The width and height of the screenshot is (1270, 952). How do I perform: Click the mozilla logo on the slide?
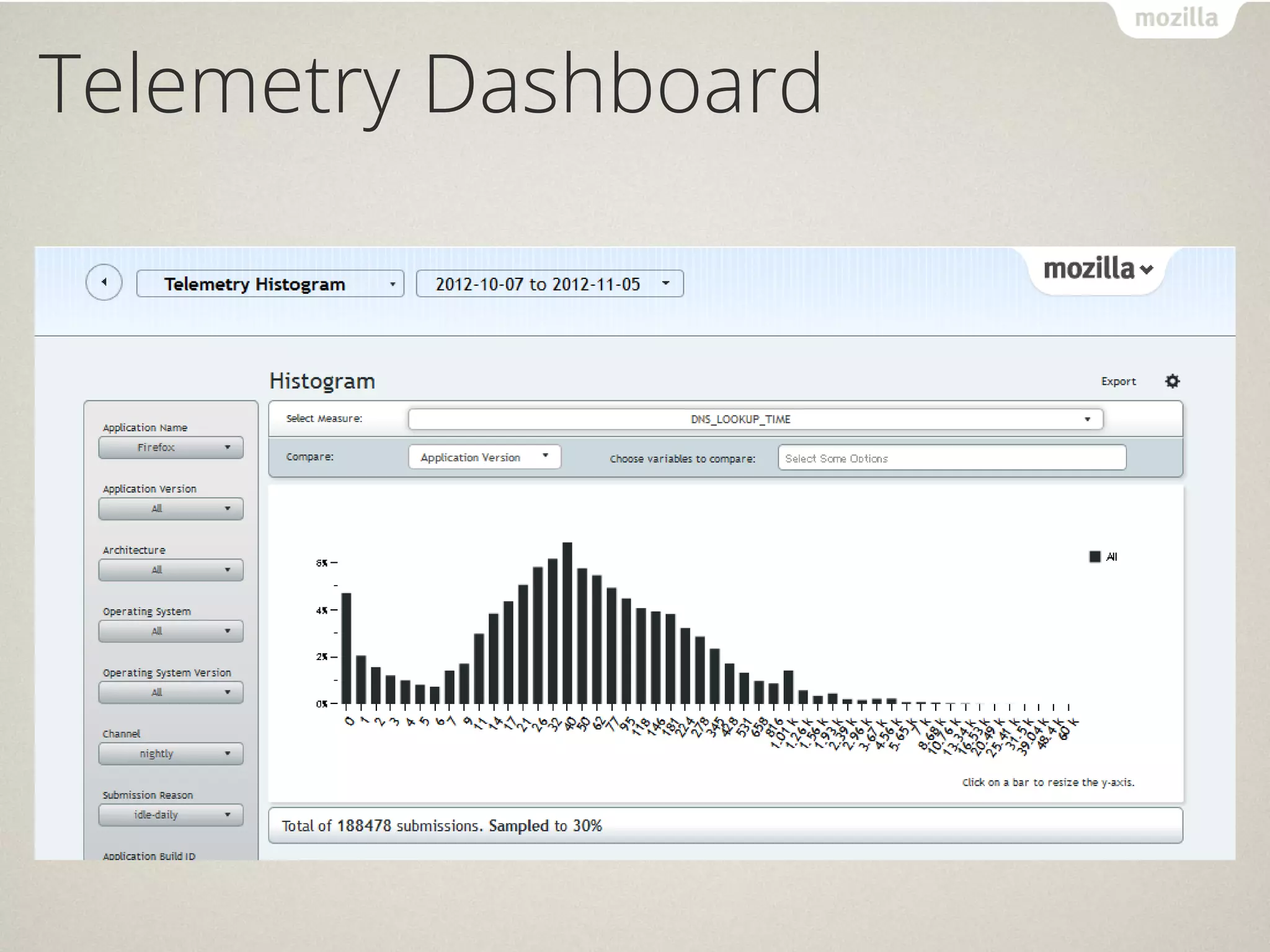click(1176, 17)
